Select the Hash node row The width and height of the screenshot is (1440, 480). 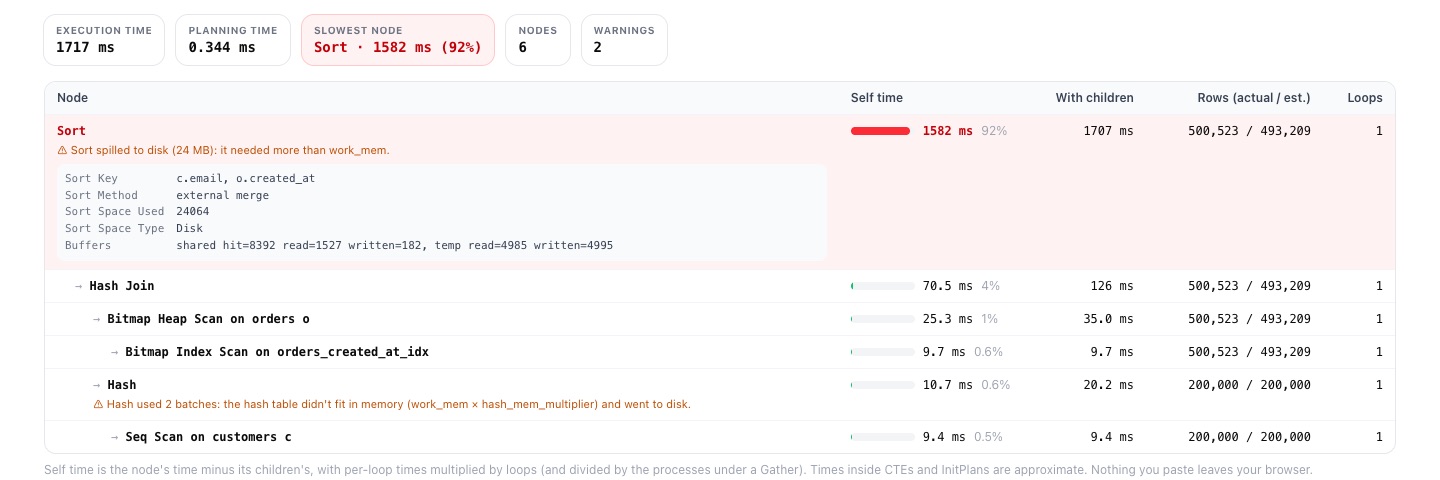(719, 394)
